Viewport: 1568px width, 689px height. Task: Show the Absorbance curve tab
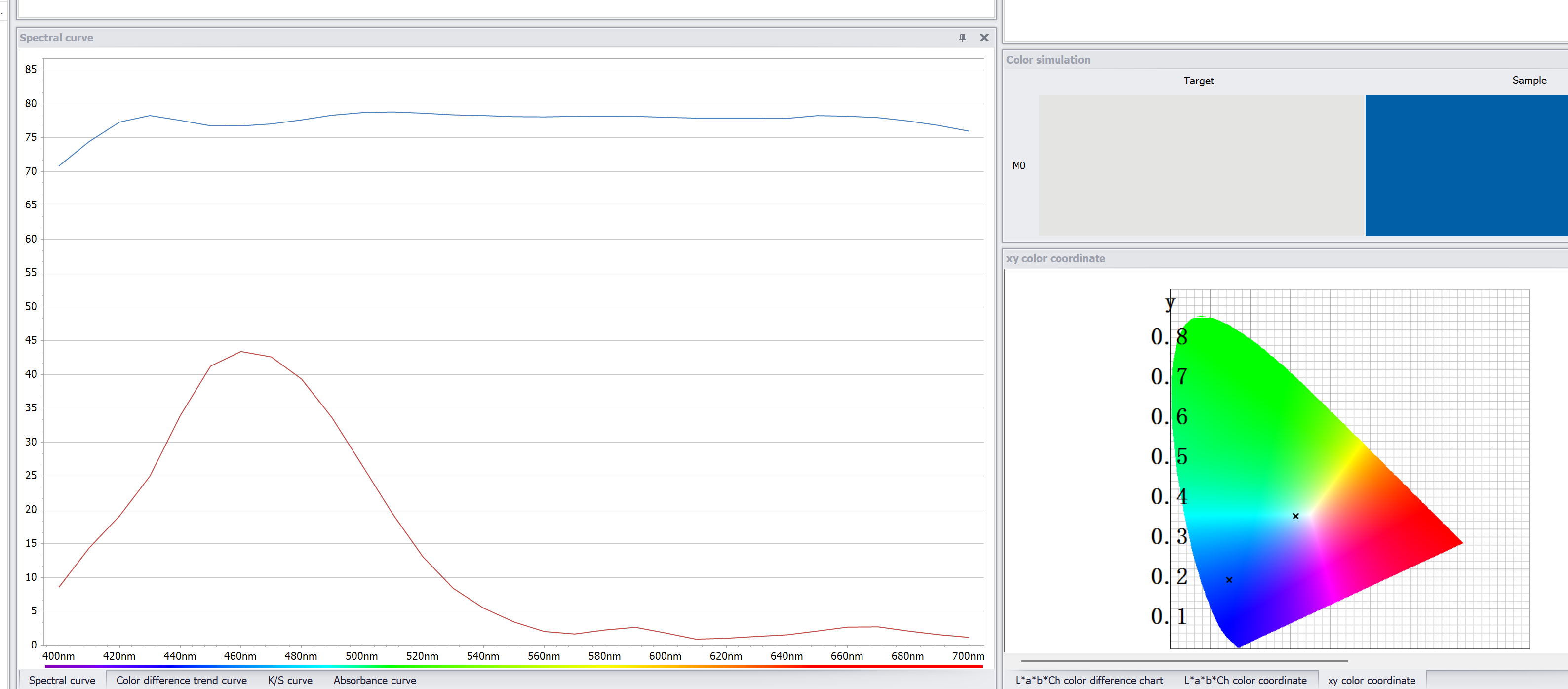point(374,680)
